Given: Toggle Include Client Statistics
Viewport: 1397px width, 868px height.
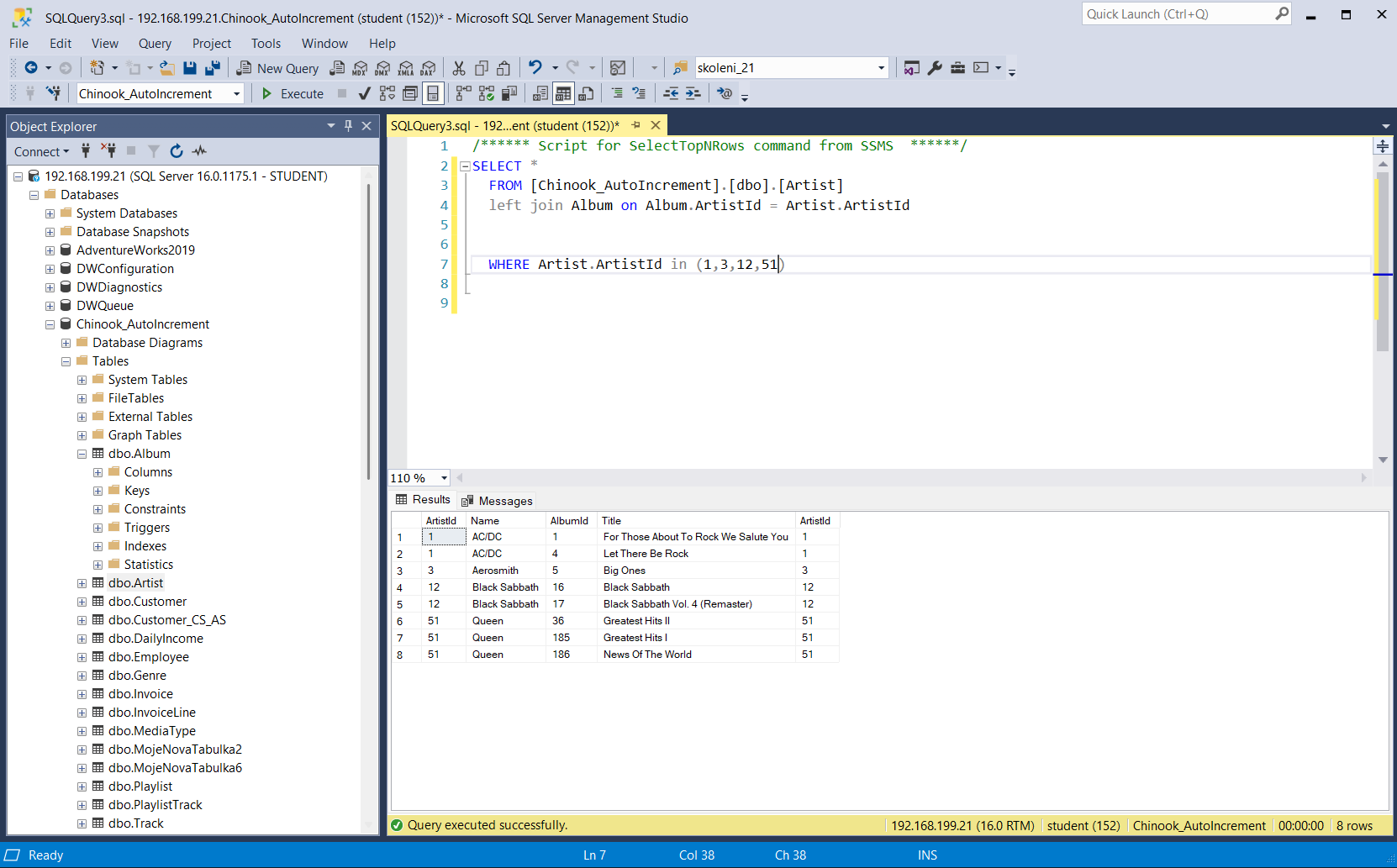Looking at the screenshot, I should coord(509,93).
